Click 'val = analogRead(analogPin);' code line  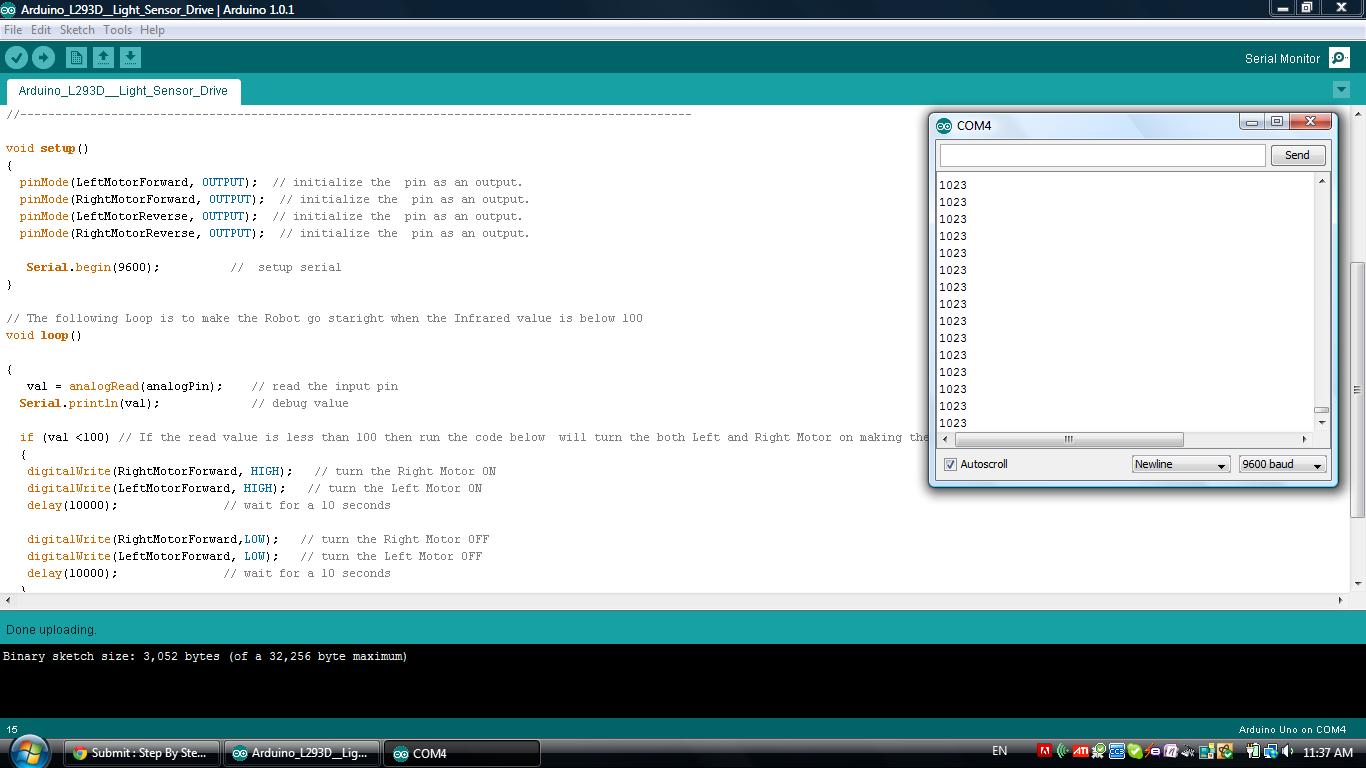[x=125, y=387]
